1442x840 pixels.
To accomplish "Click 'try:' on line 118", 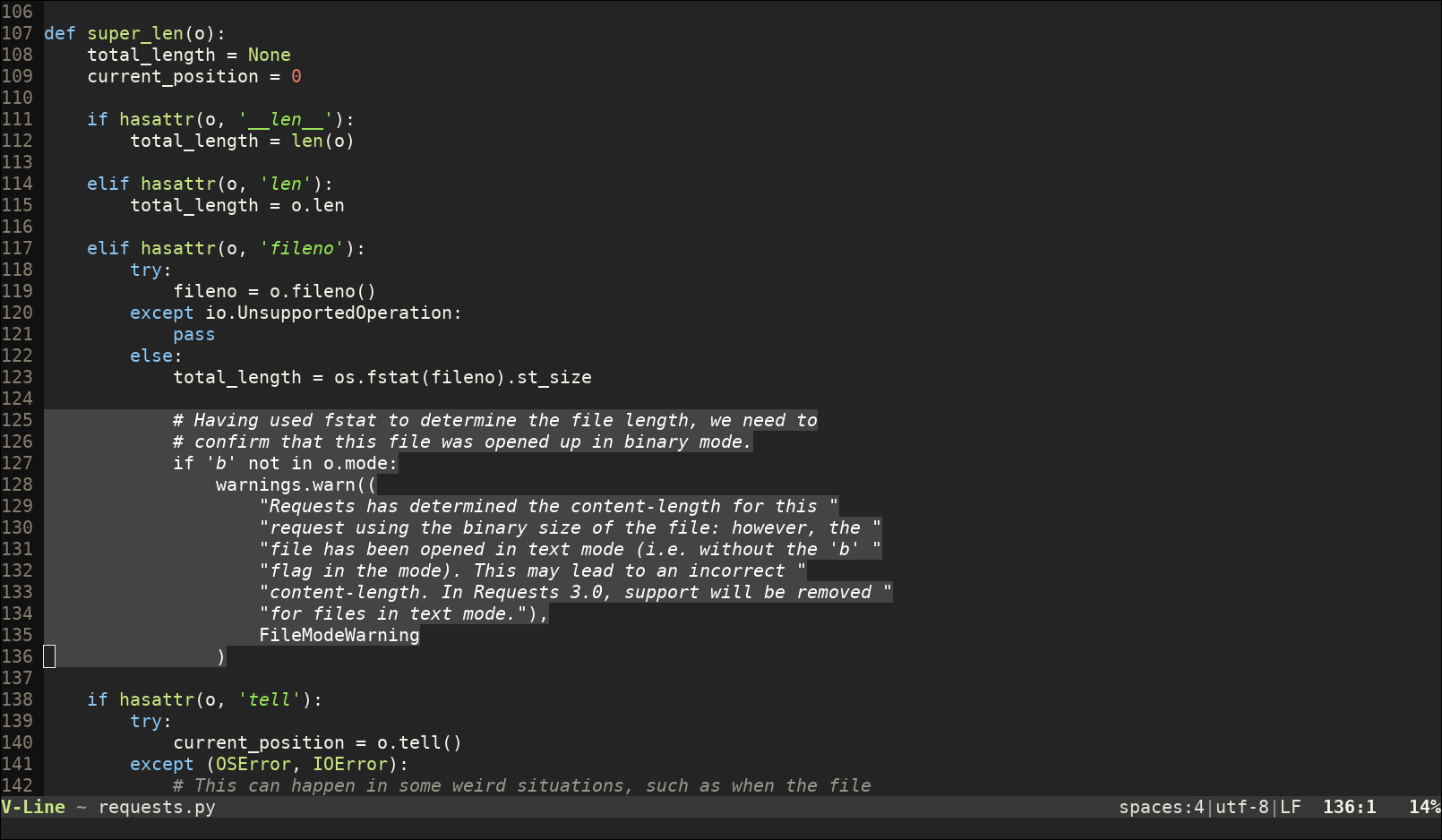I will click(151, 270).
